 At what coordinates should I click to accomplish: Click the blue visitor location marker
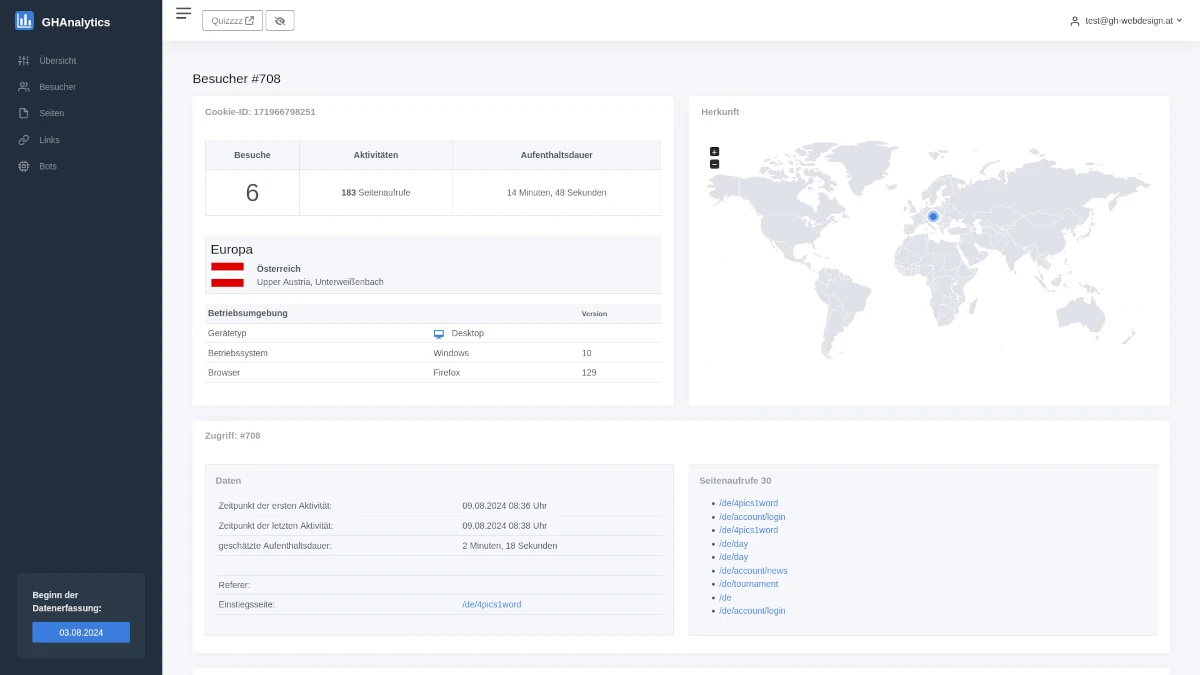(x=933, y=216)
